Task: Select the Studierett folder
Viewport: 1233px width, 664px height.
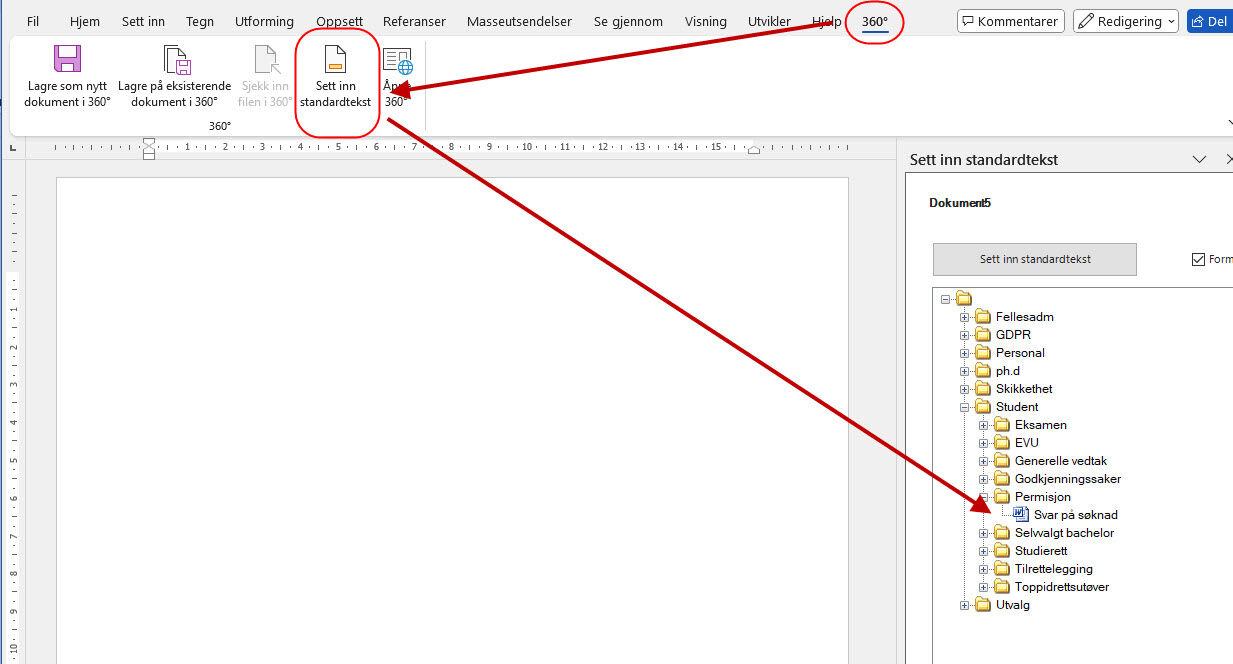Action: [1032, 551]
